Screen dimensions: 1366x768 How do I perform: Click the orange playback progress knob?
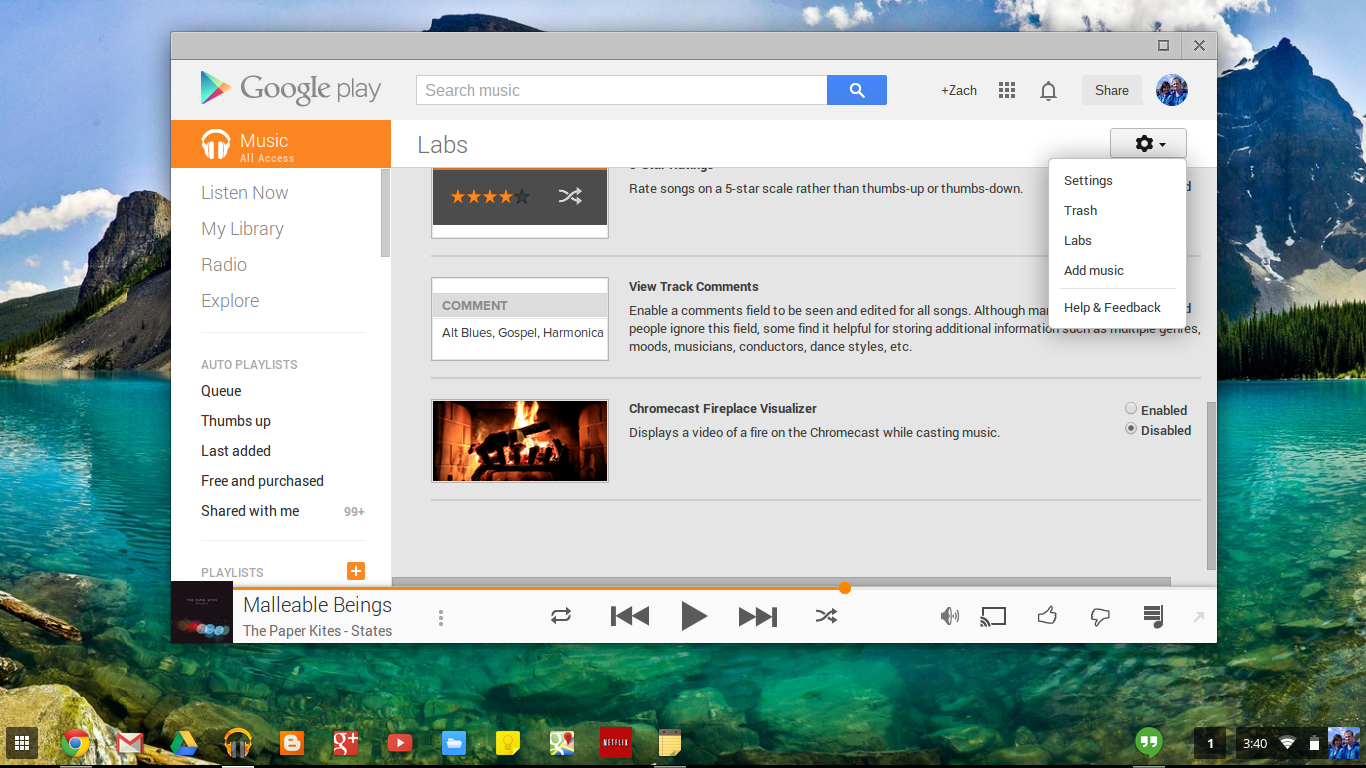click(845, 588)
